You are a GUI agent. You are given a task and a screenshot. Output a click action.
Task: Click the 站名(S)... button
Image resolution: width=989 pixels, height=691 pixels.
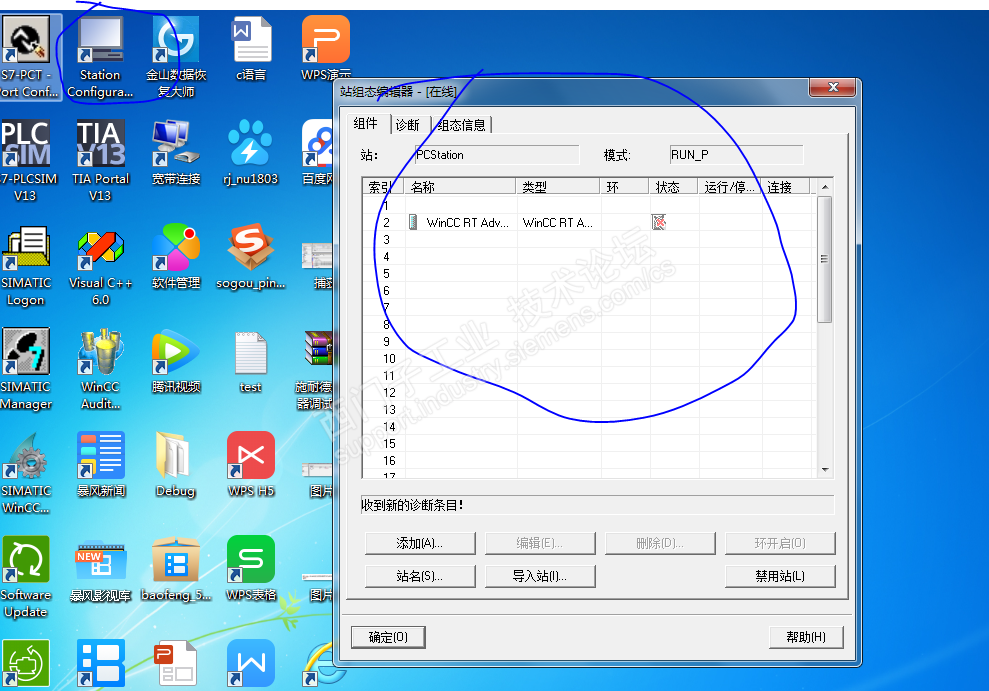click(x=420, y=576)
